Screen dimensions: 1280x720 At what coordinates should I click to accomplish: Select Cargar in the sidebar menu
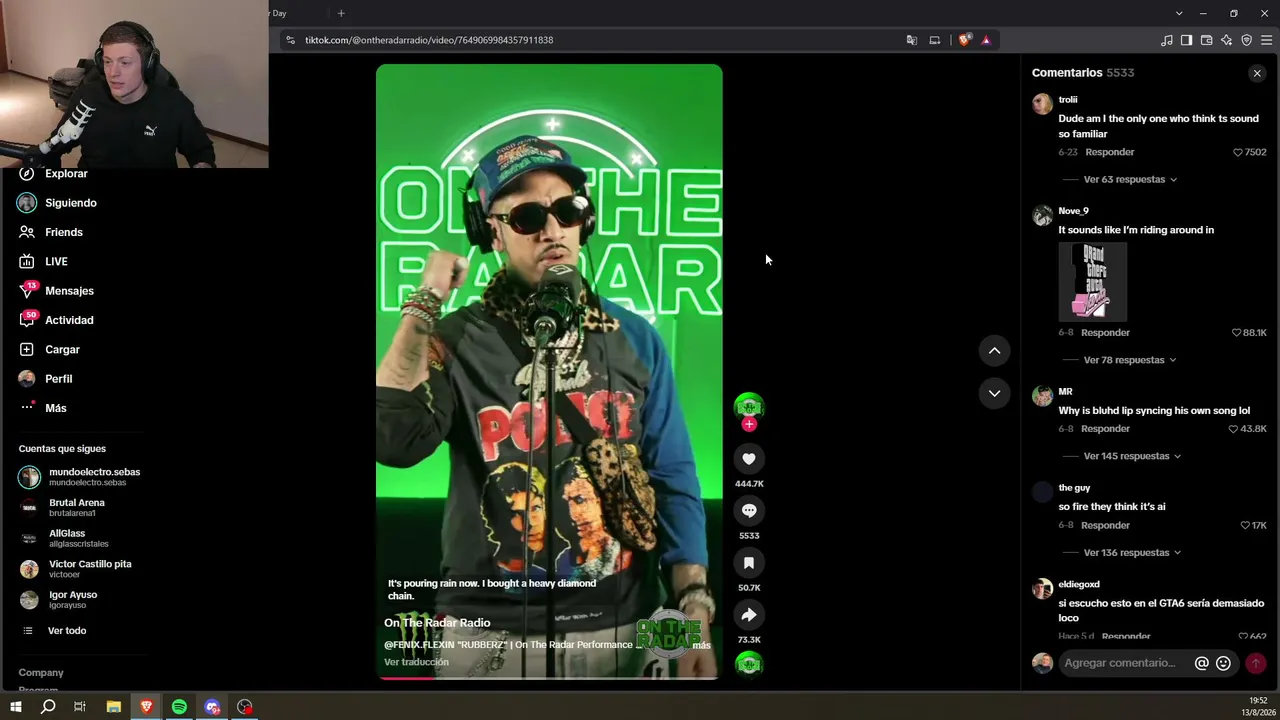coord(62,350)
